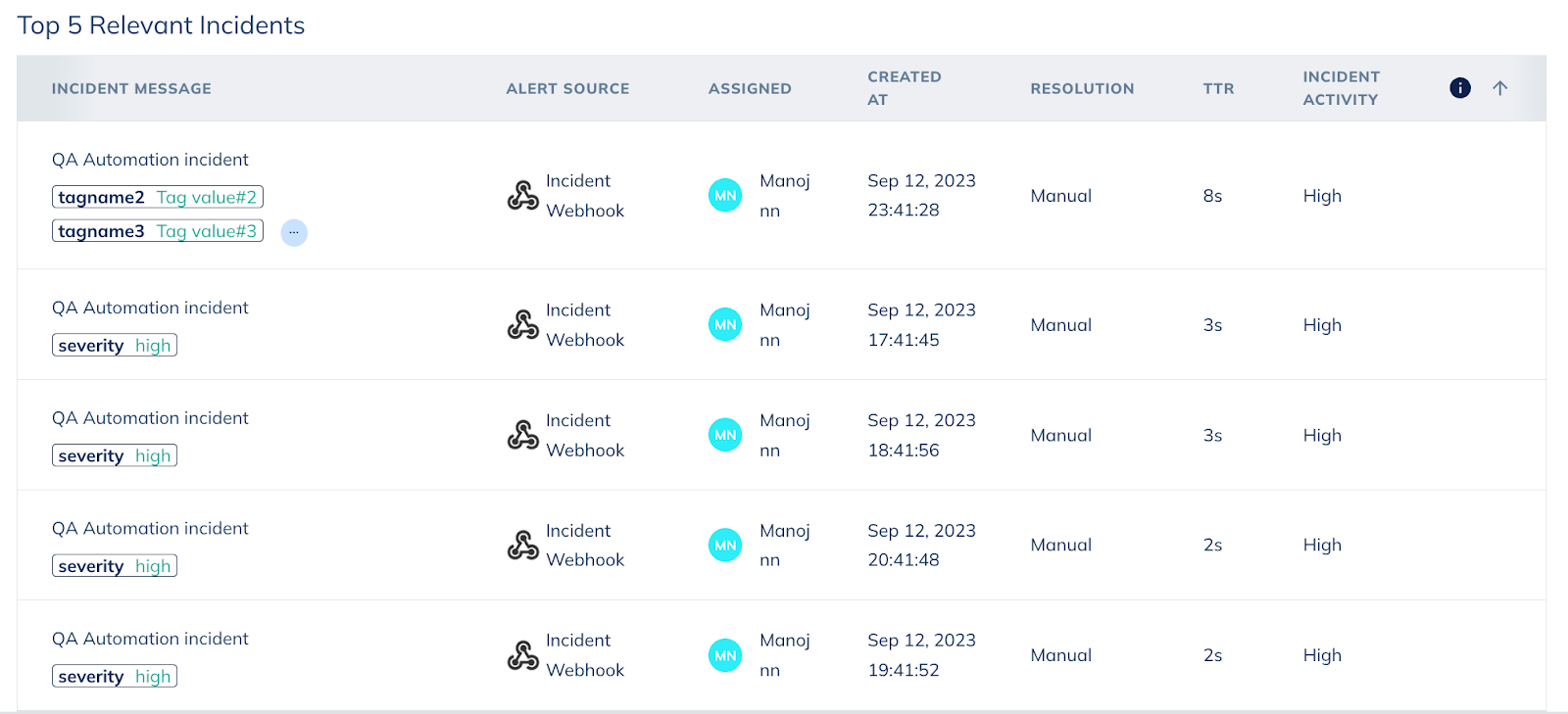Click webhook icon for 23:41:28 incident
The width and height of the screenshot is (1568, 714).
pos(522,196)
